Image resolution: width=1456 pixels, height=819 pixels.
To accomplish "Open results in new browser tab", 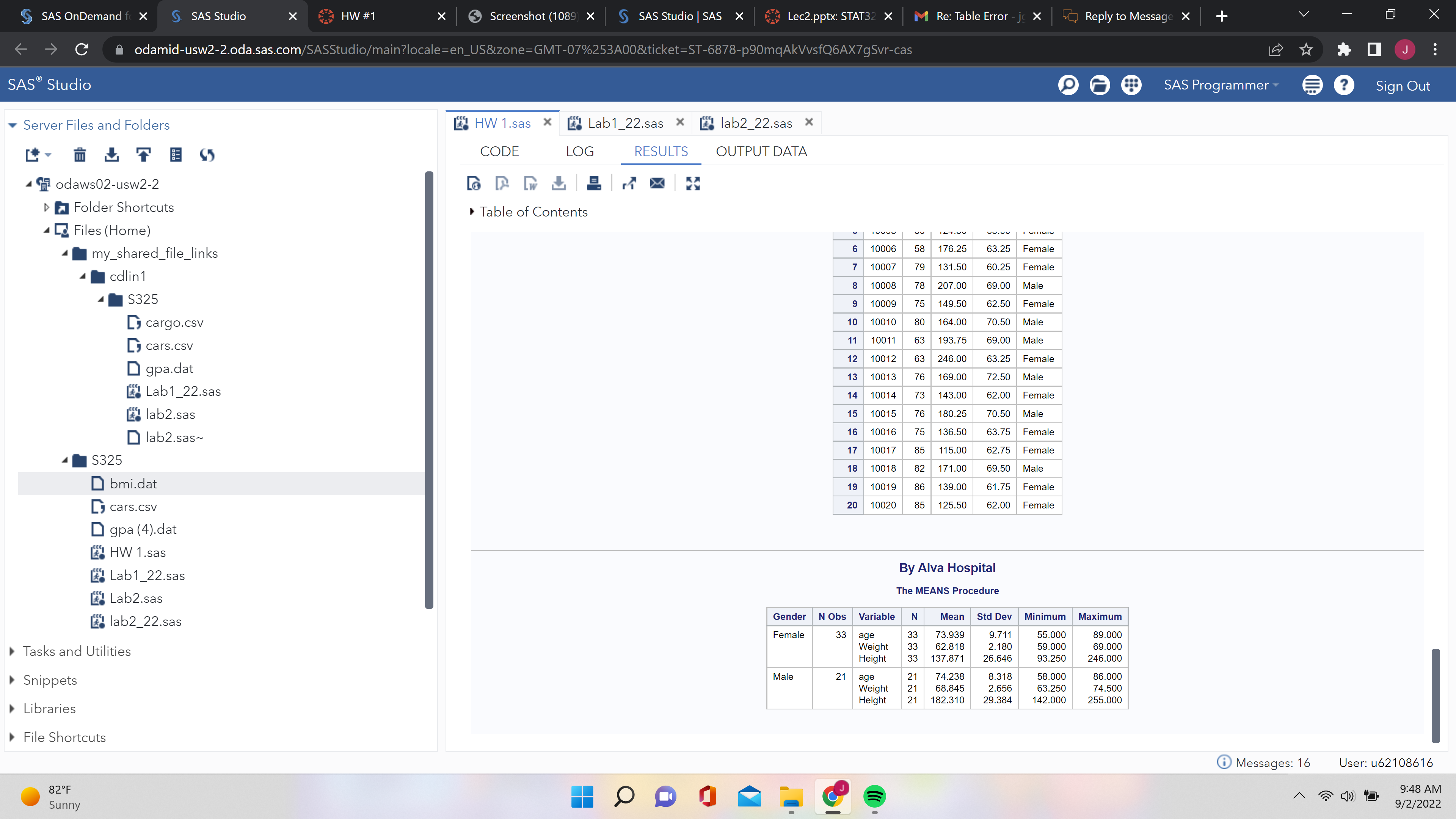I will point(629,183).
